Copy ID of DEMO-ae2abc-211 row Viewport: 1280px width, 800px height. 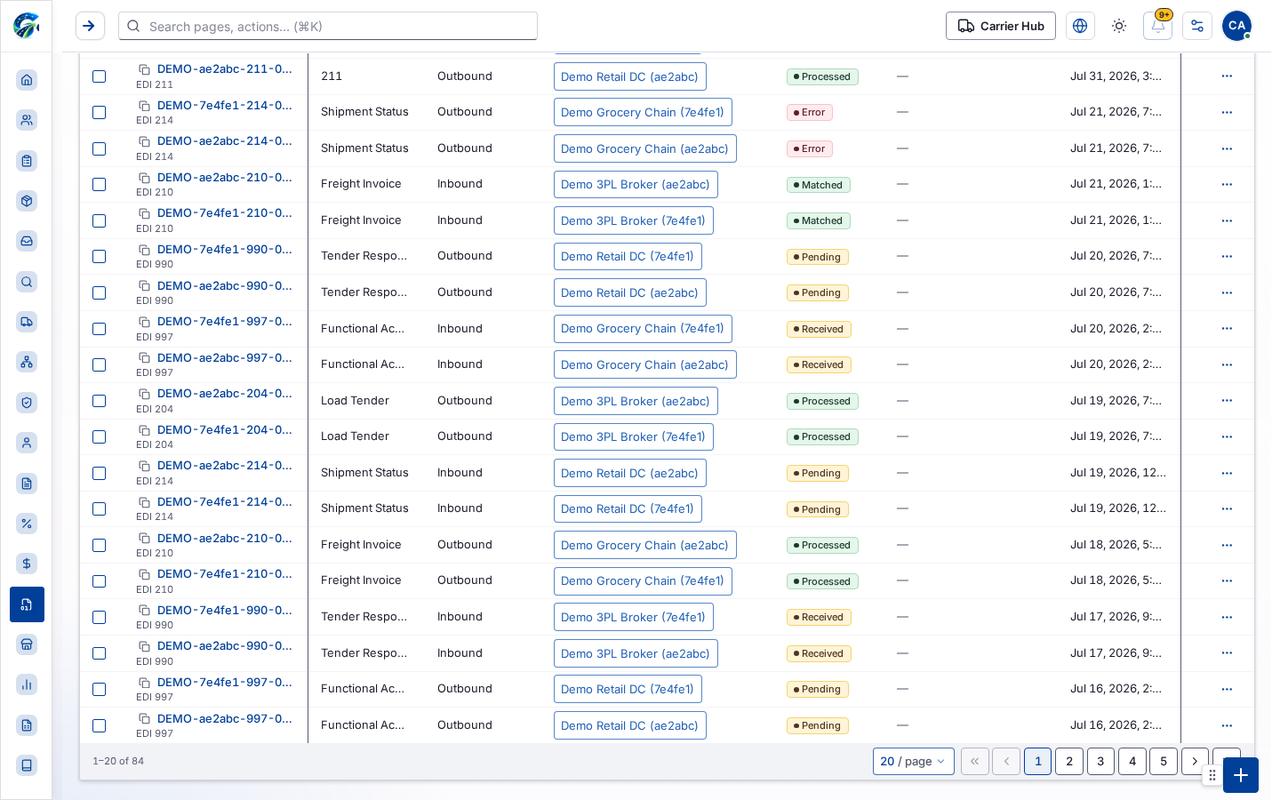coord(144,69)
